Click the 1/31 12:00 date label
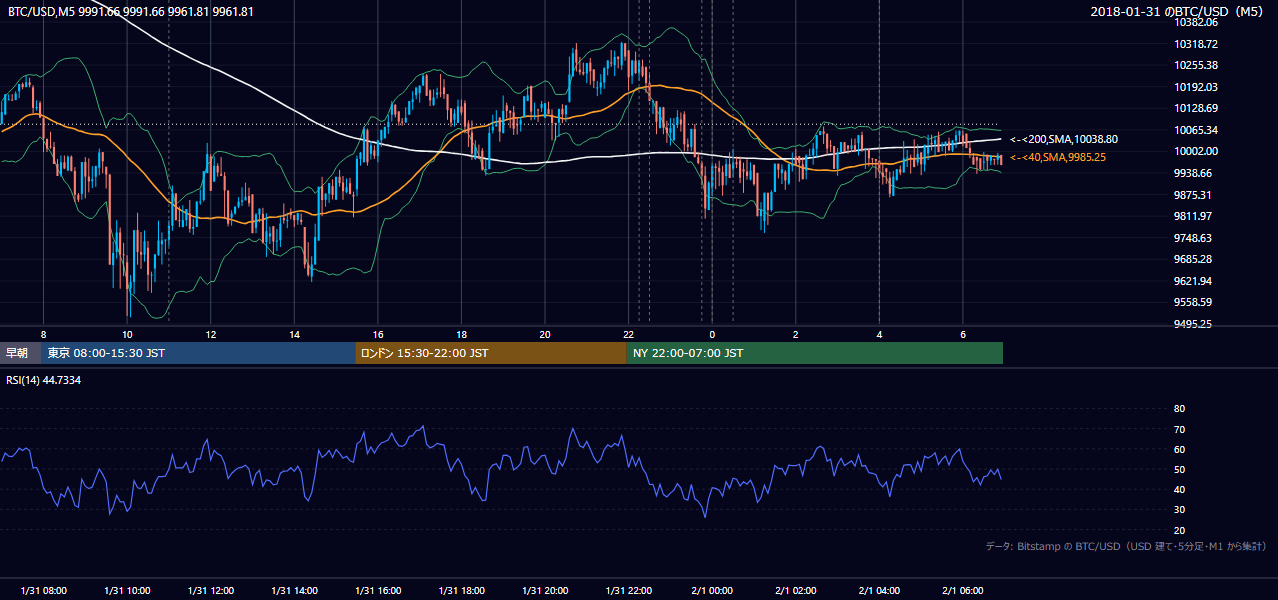The height and width of the screenshot is (600, 1278). pyautogui.click(x=210, y=591)
